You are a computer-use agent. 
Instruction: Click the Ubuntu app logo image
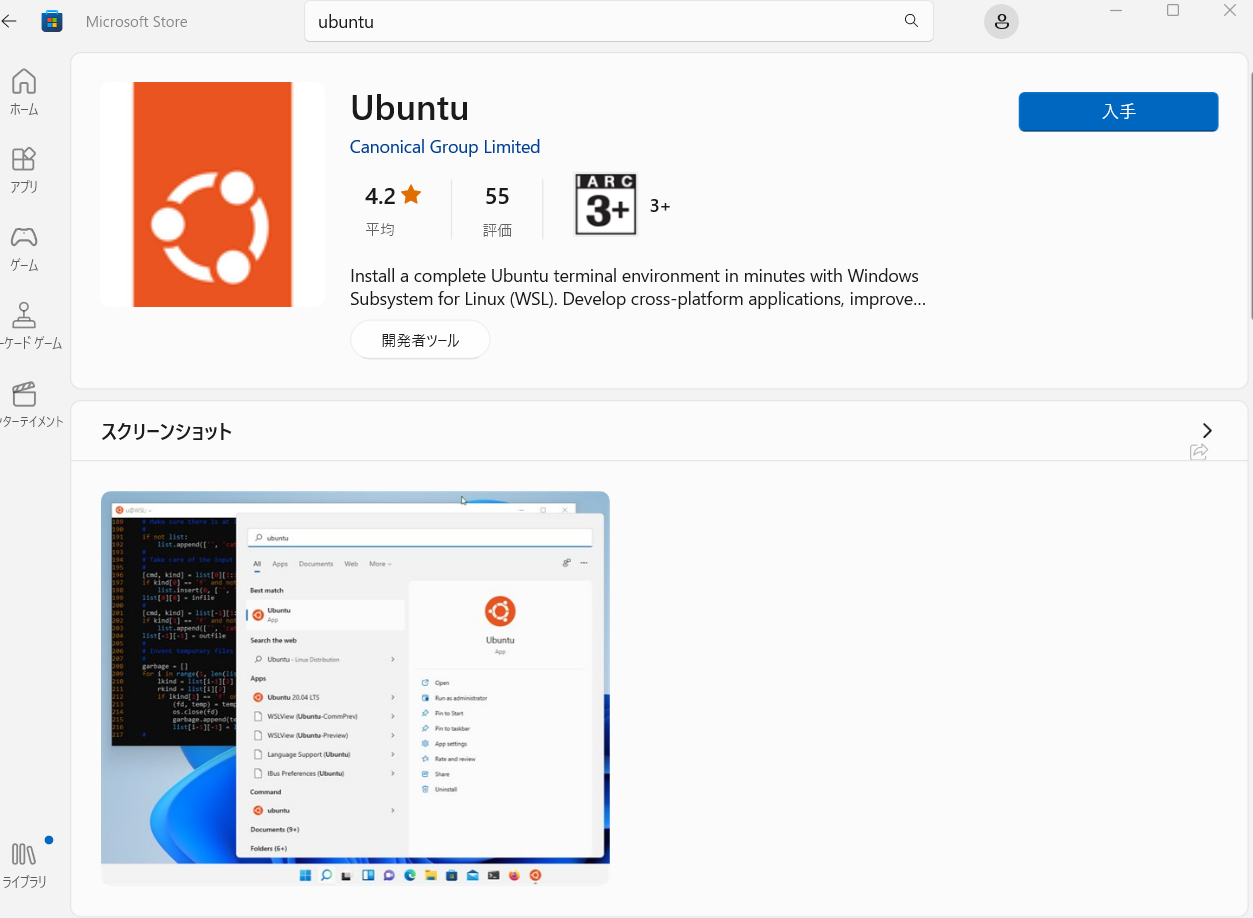[212, 194]
